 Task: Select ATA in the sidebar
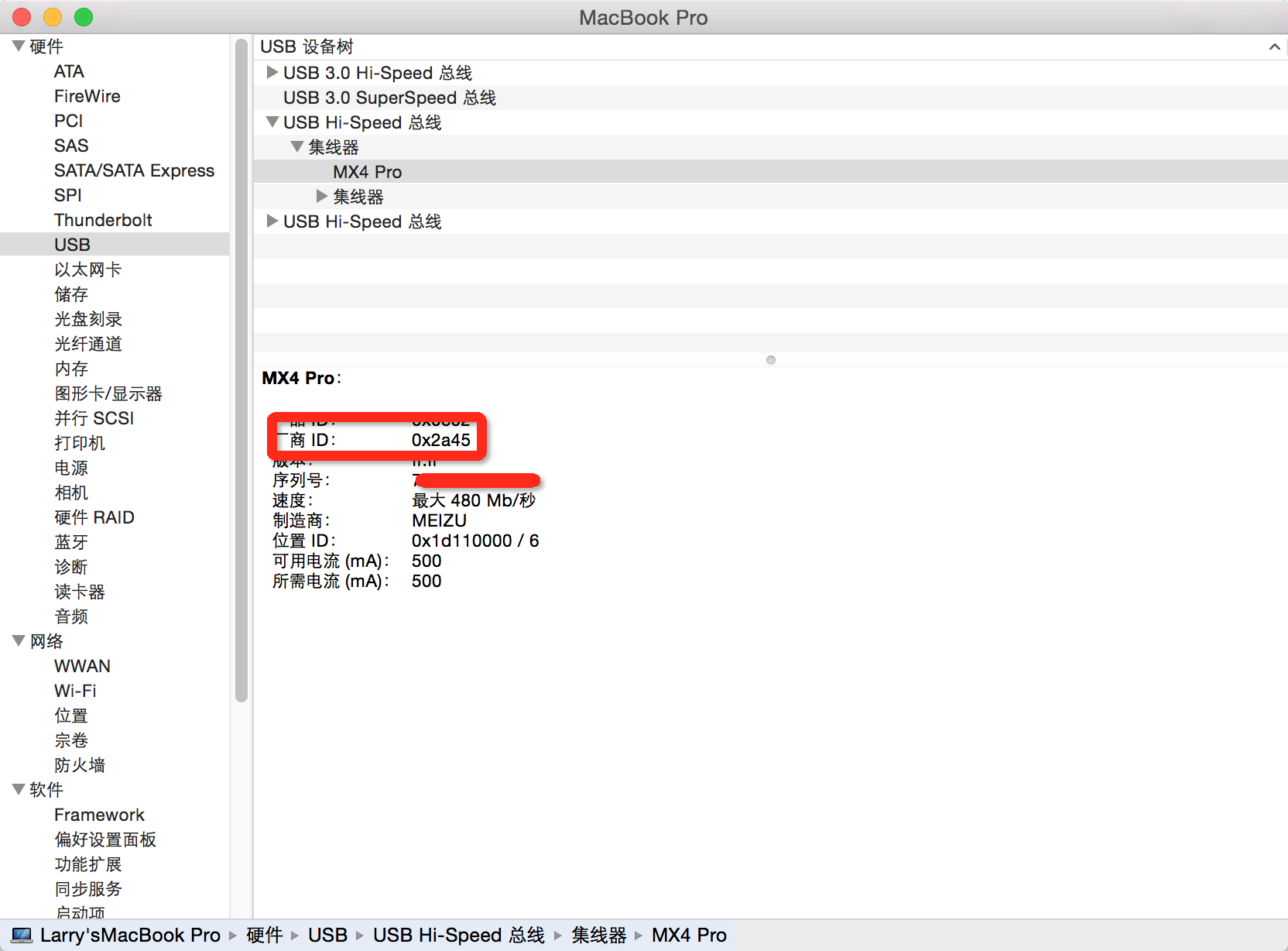click(x=69, y=71)
